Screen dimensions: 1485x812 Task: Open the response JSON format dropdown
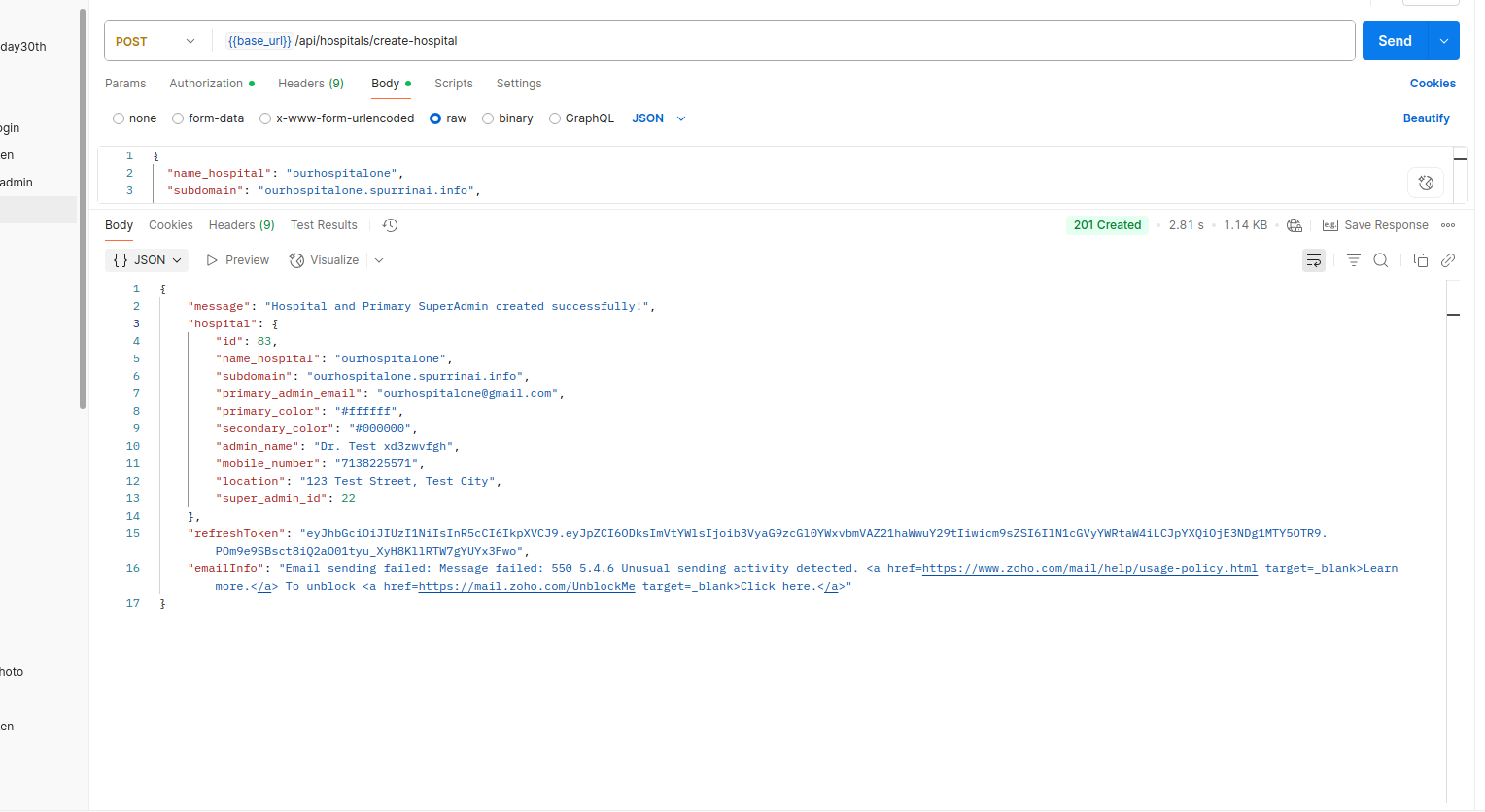[147, 260]
